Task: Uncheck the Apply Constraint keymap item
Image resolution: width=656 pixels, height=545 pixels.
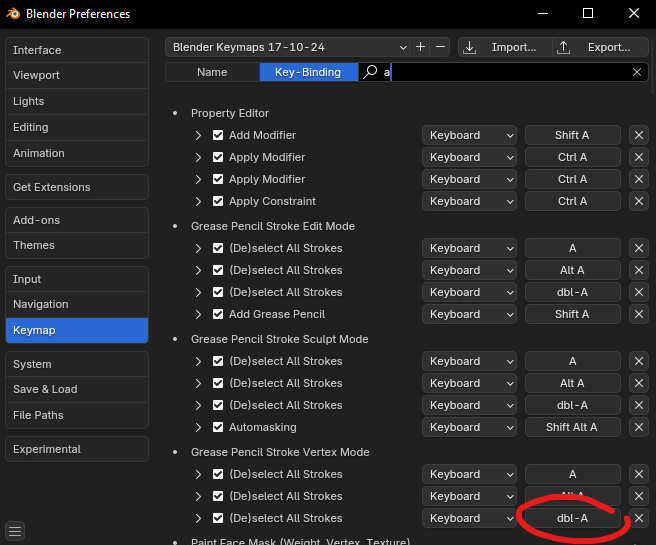Action: [x=218, y=201]
